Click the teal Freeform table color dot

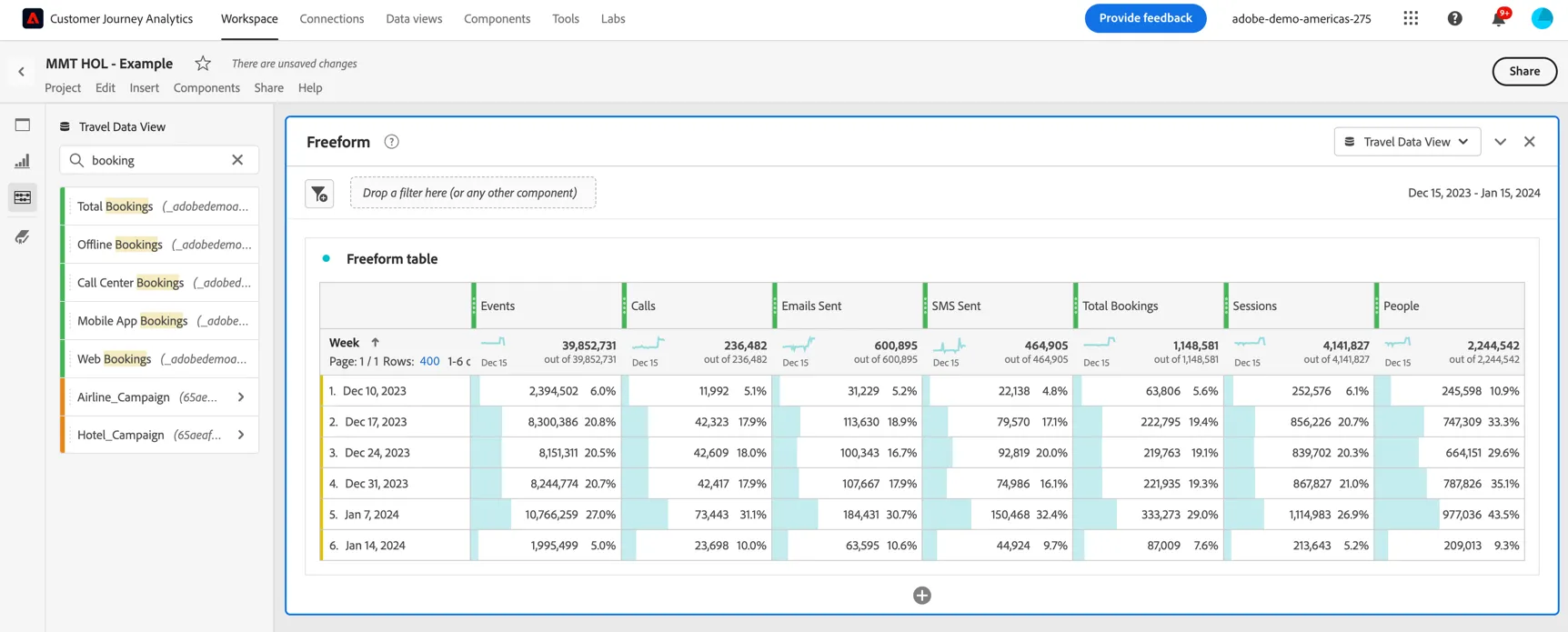tap(327, 258)
